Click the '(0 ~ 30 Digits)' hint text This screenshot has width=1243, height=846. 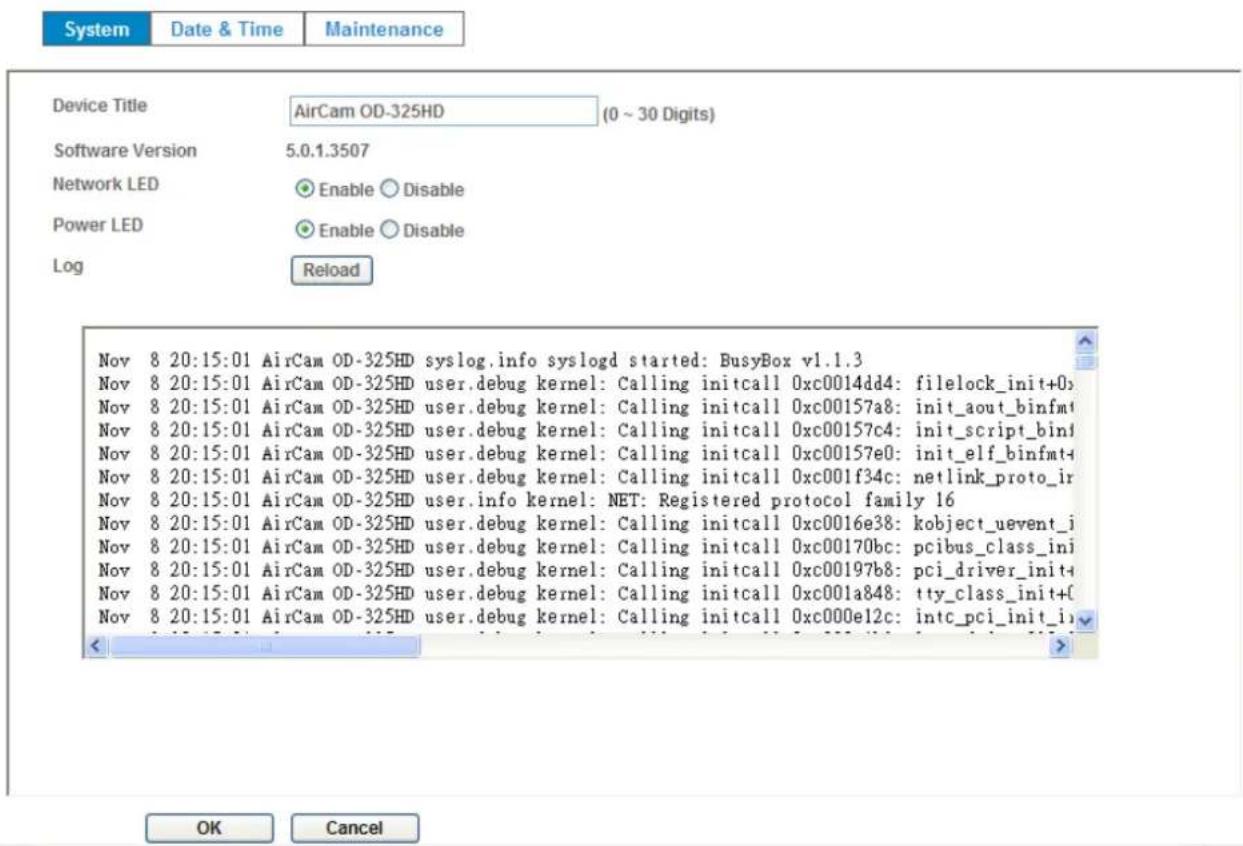click(659, 115)
